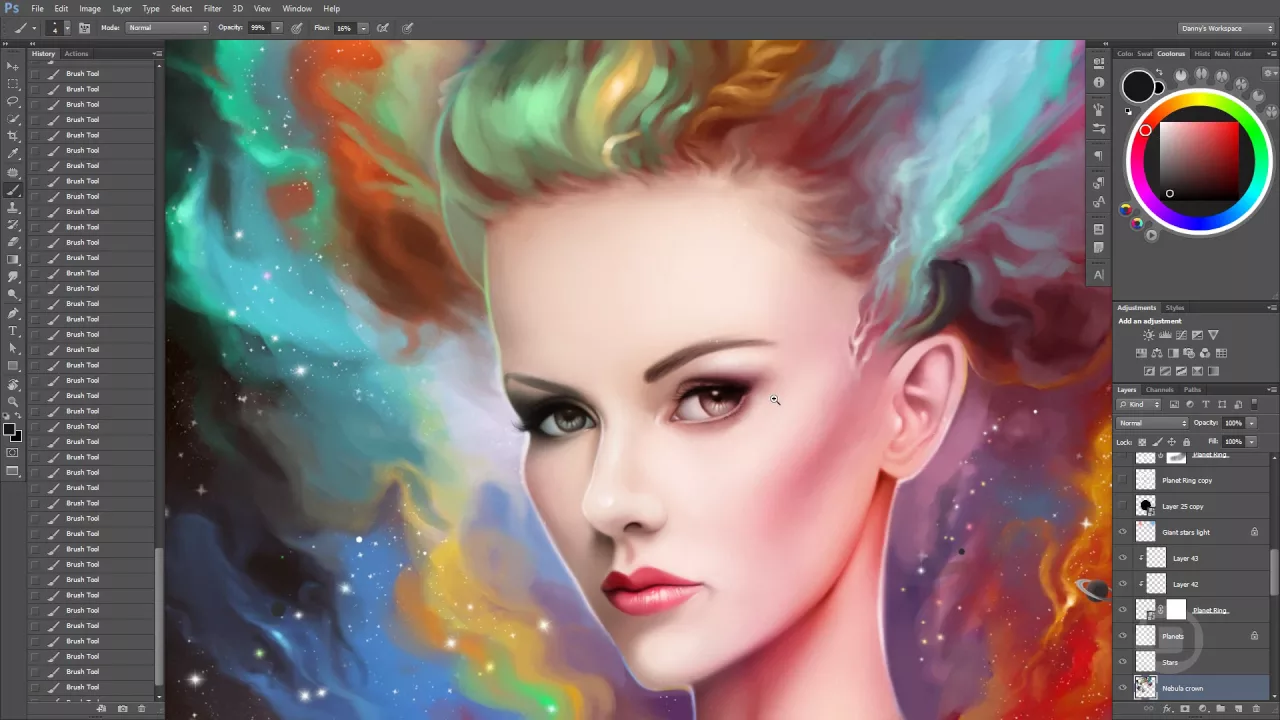The height and width of the screenshot is (720, 1280).
Task: Open the Flow slider dropdown in options bar
Action: (x=363, y=28)
